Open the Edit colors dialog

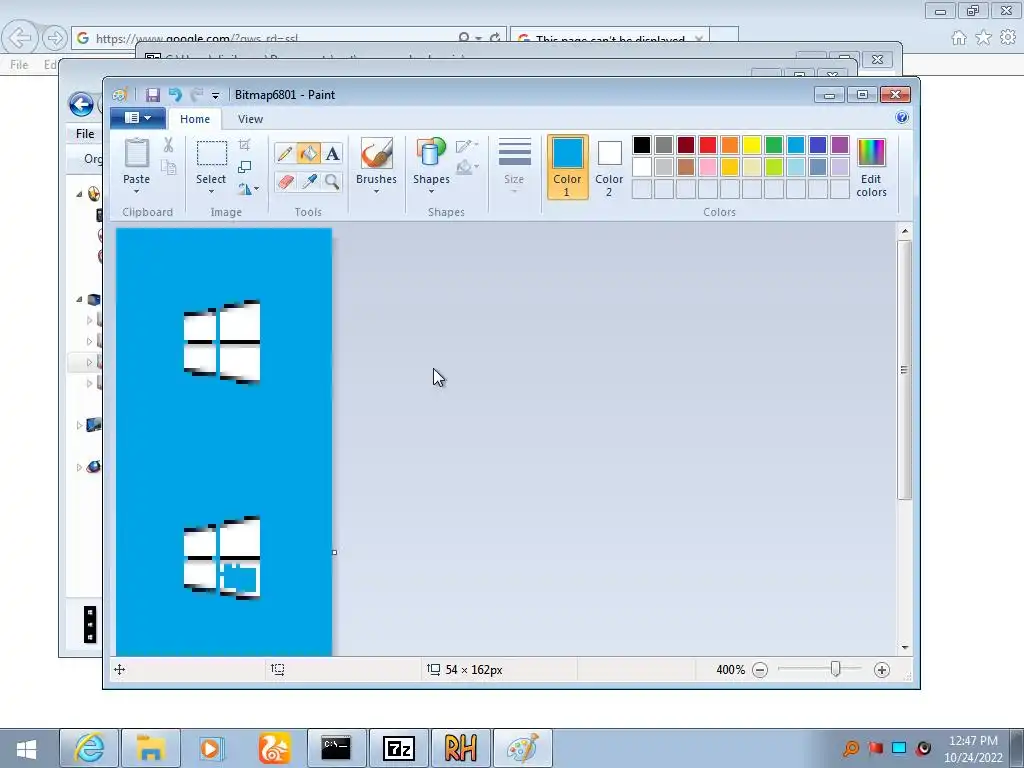pyautogui.click(x=871, y=168)
